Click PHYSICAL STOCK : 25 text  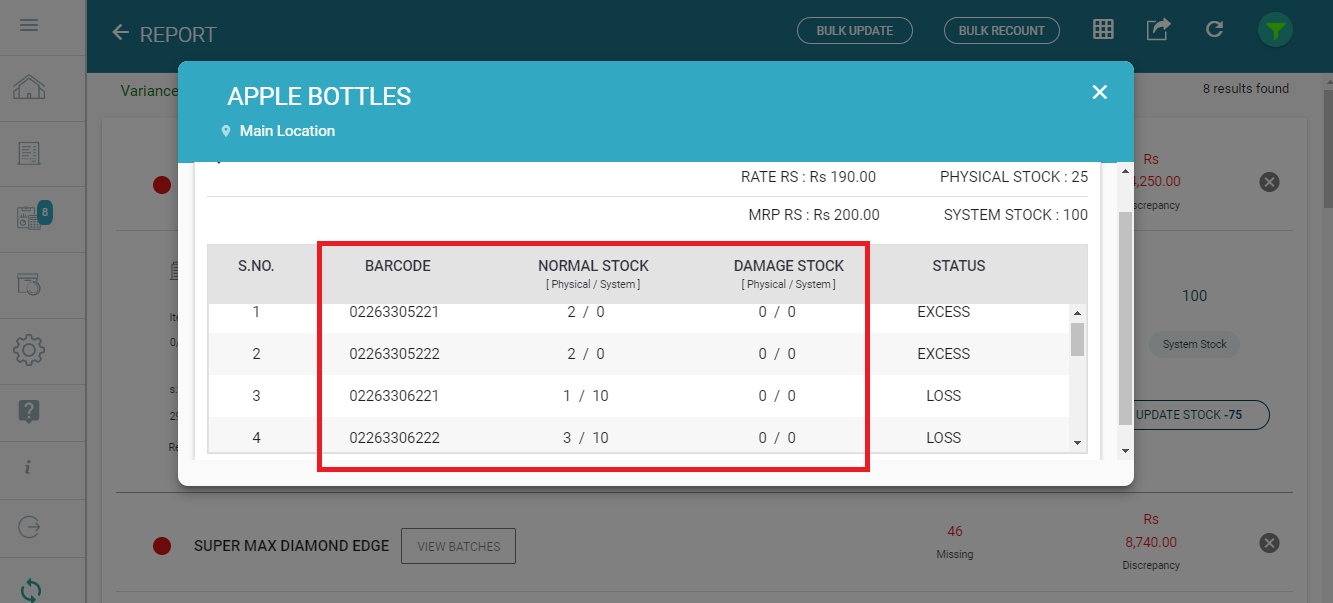[1014, 177]
